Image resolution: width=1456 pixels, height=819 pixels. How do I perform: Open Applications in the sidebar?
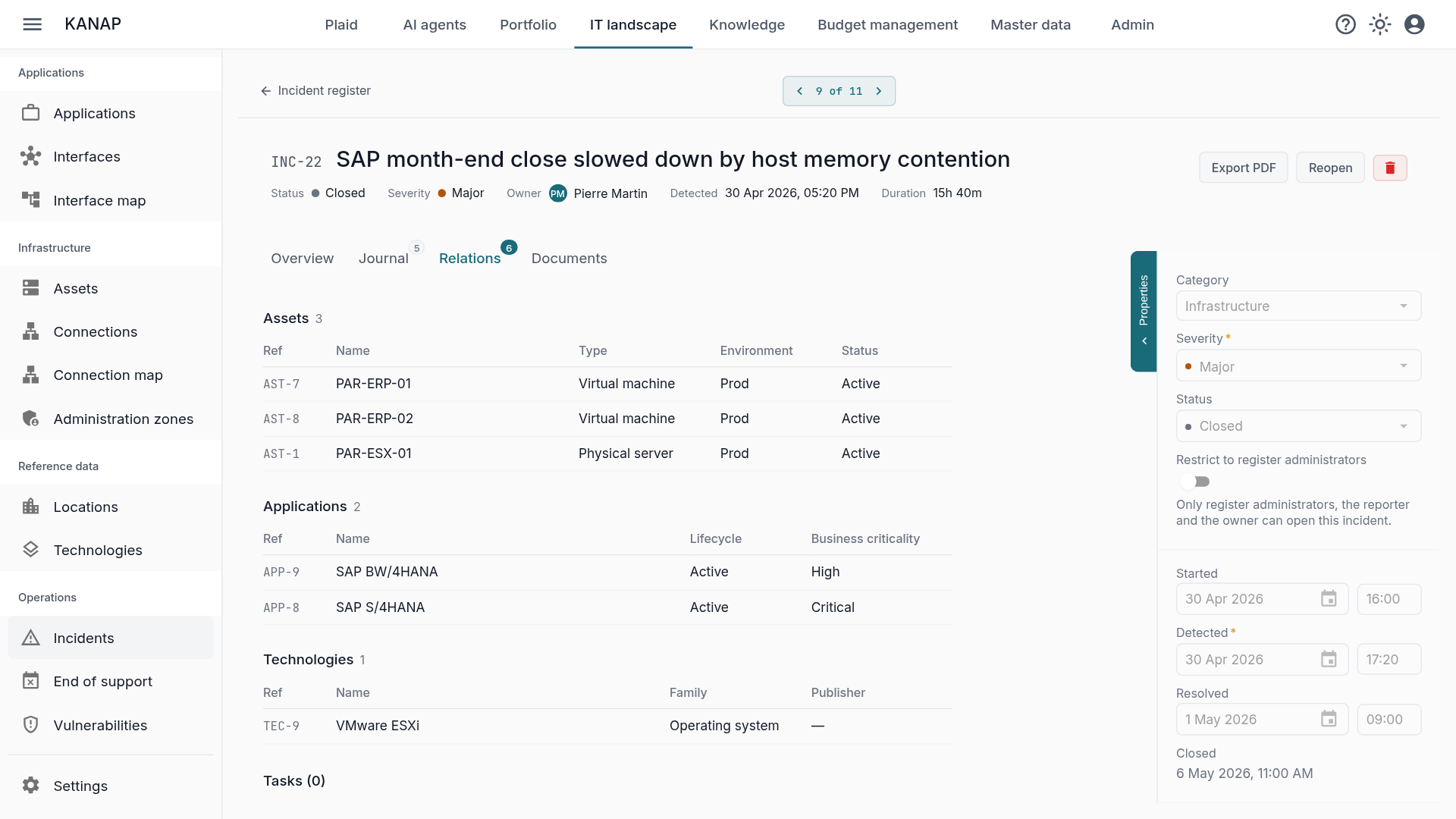[x=111, y=113]
